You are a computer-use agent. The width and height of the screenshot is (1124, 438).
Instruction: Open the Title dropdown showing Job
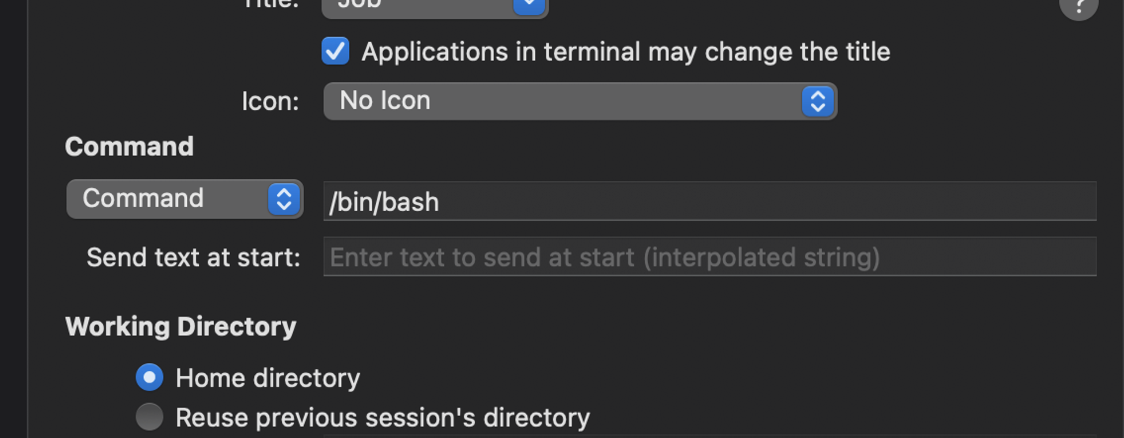click(x=434, y=6)
